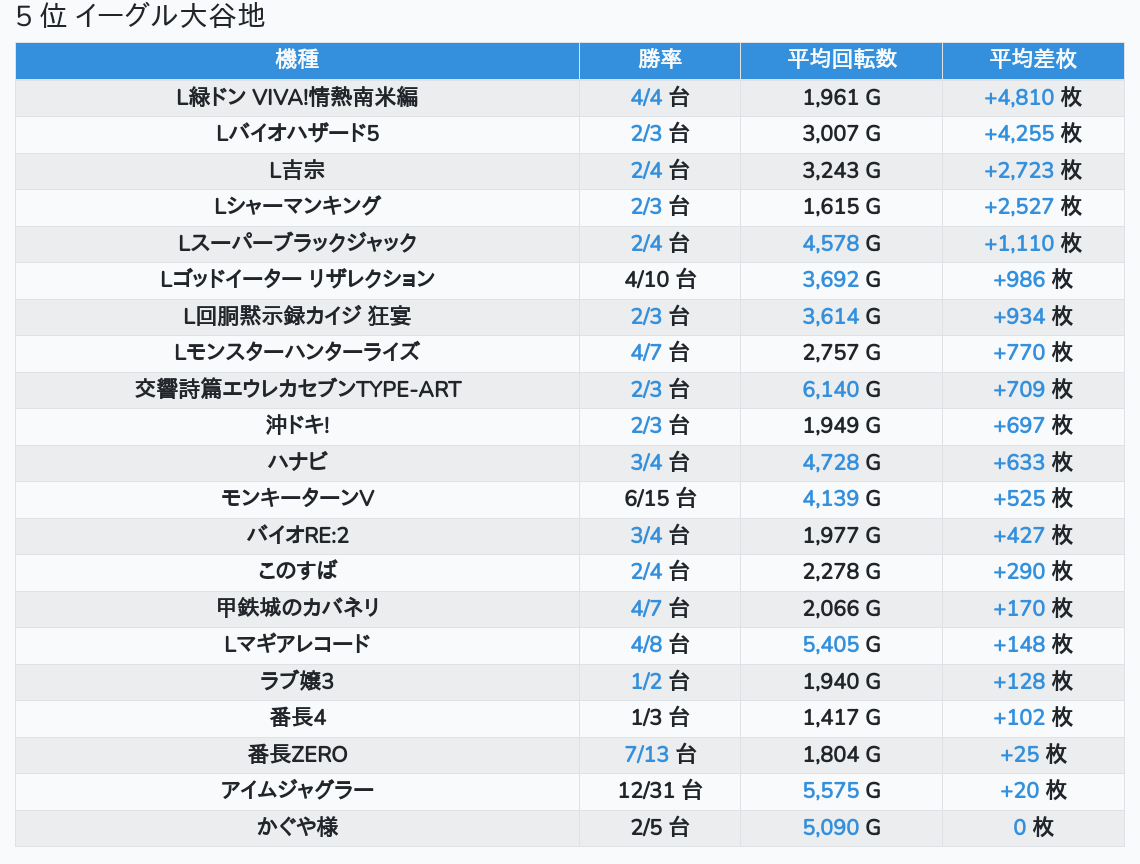Click Lバイオハザード5 machine name

click(297, 134)
